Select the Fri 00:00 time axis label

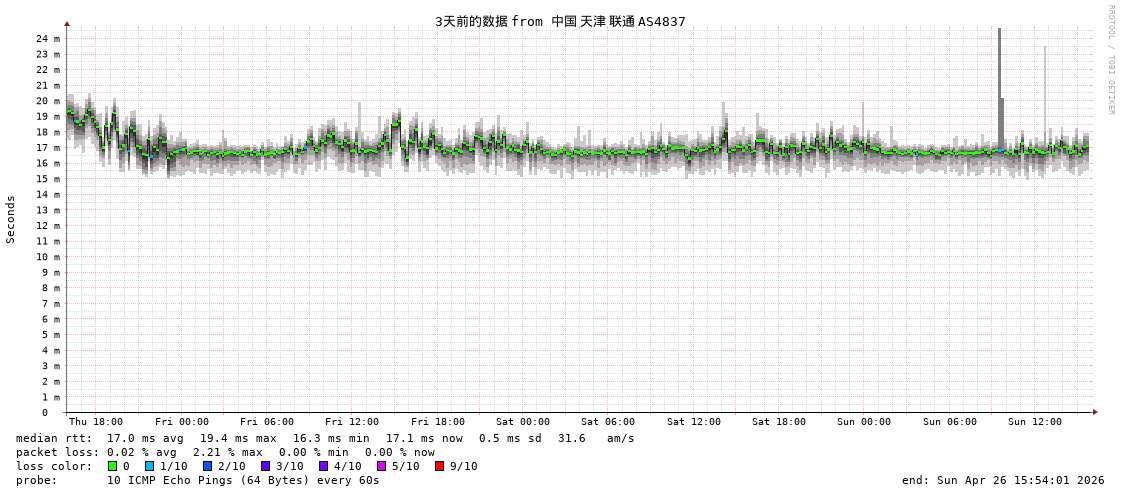pyautogui.click(x=182, y=422)
